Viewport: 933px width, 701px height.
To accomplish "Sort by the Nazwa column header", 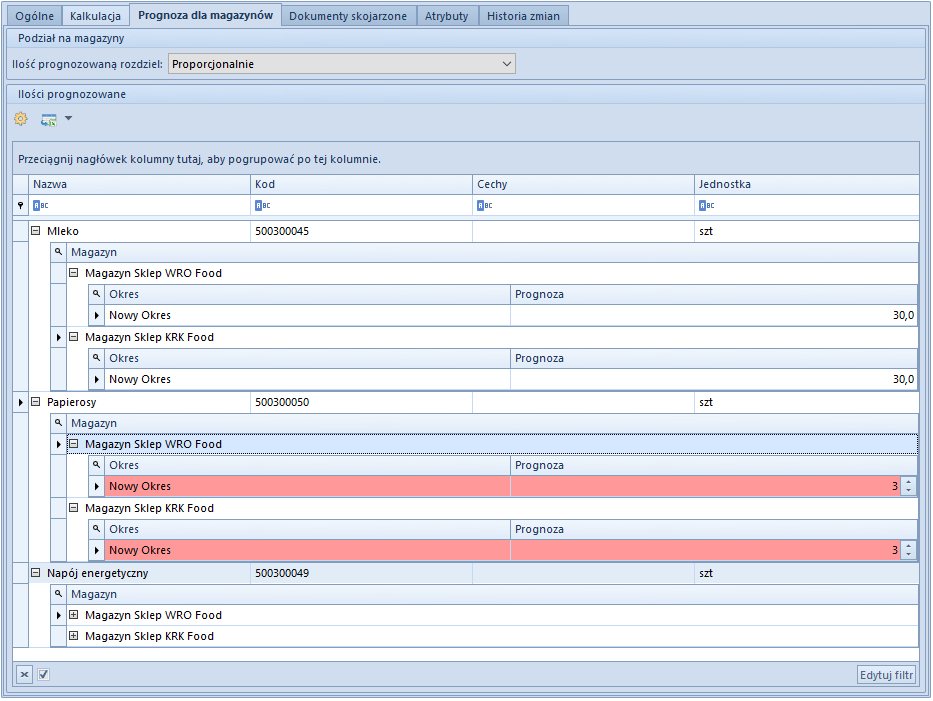I will coord(140,184).
